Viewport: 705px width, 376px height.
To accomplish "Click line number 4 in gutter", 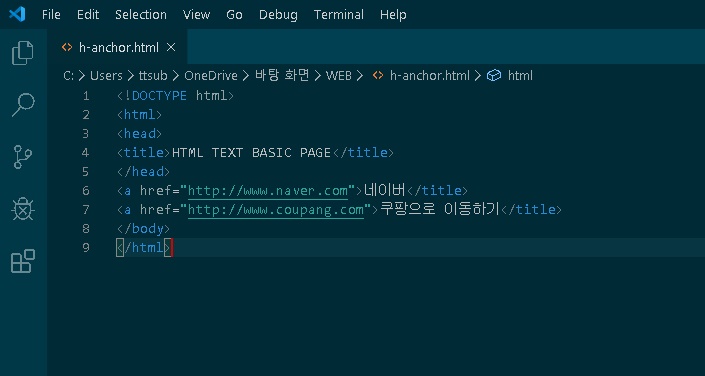I will coord(85,153).
